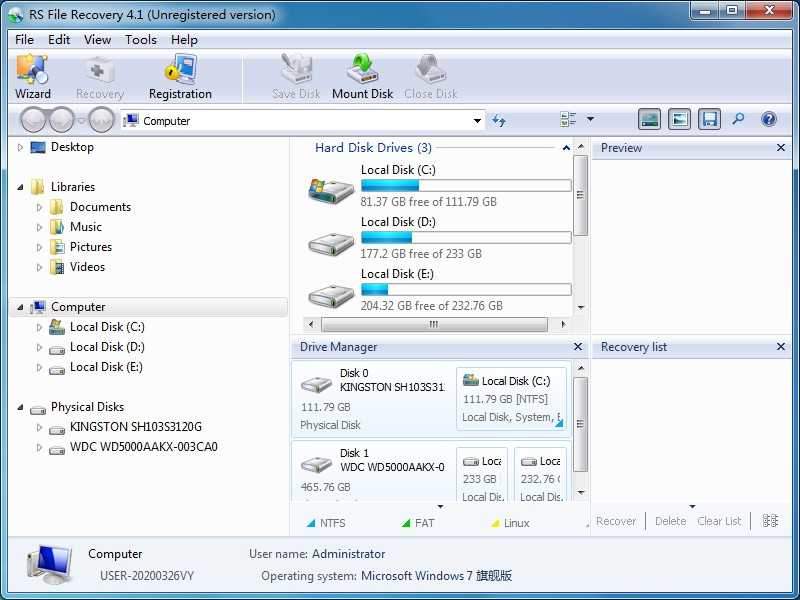Image resolution: width=800 pixels, height=600 pixels.
Task: Open the Registration dialog
Action: [179, 75]
